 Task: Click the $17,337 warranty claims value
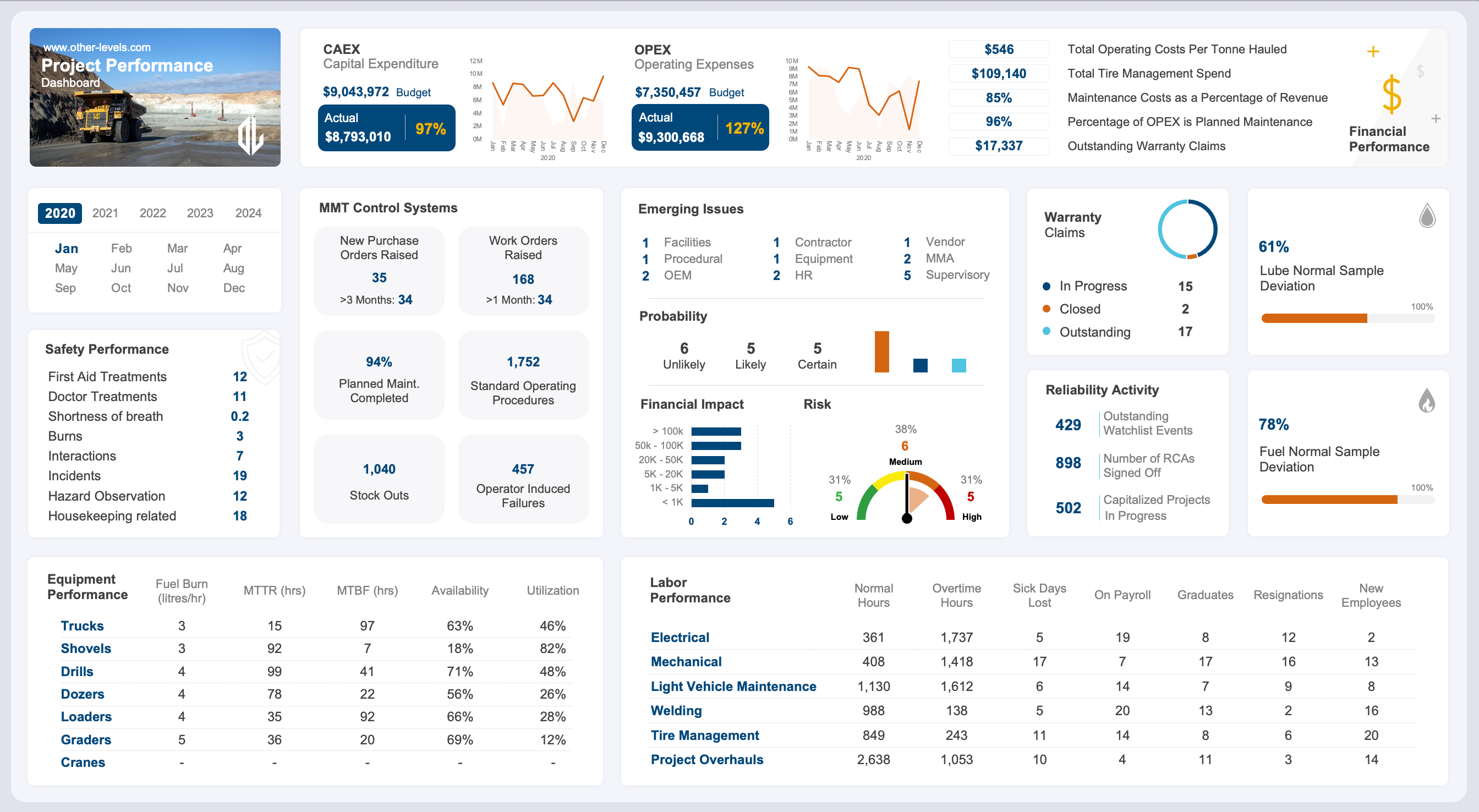point(999,145)
